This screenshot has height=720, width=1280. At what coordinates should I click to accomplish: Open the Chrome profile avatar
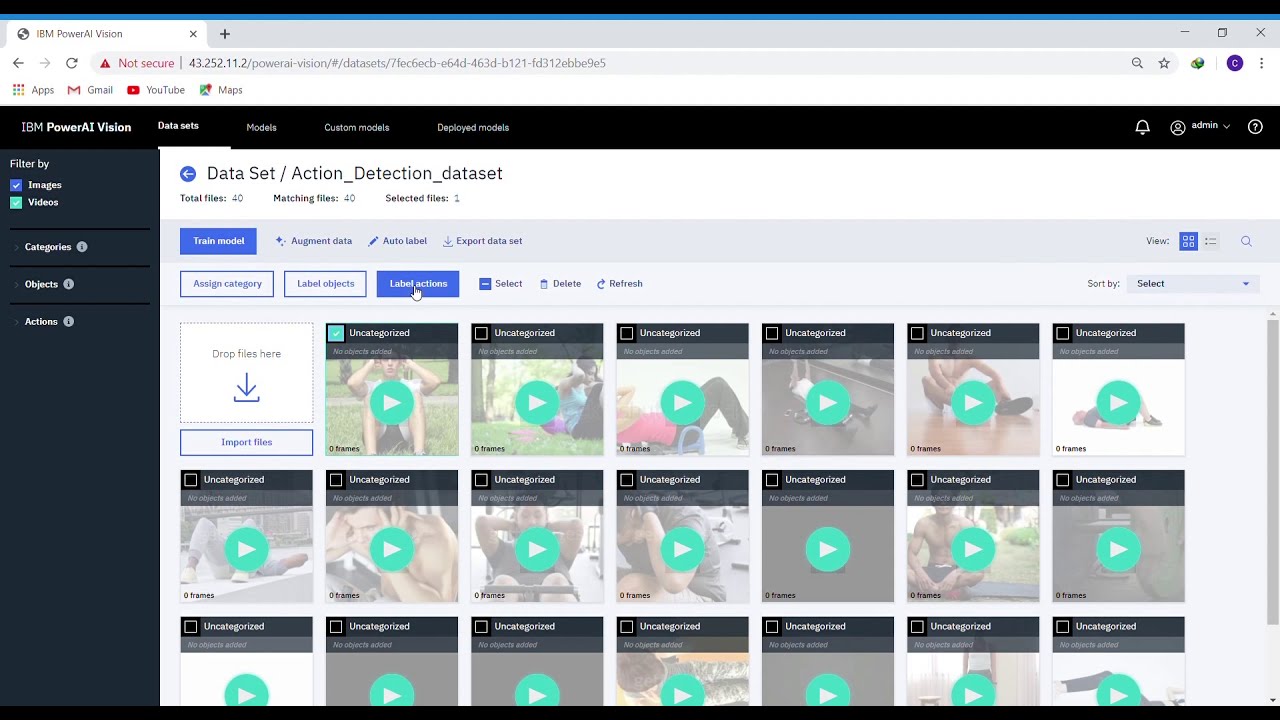click(1235, 63)
